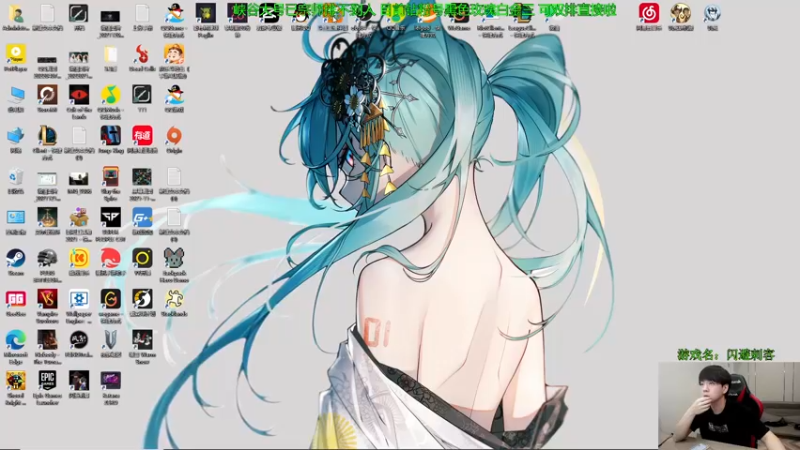Launch the Backpack Hero mouse icon
This screenshot has width=800, height=450.
[x=174, y=258]
